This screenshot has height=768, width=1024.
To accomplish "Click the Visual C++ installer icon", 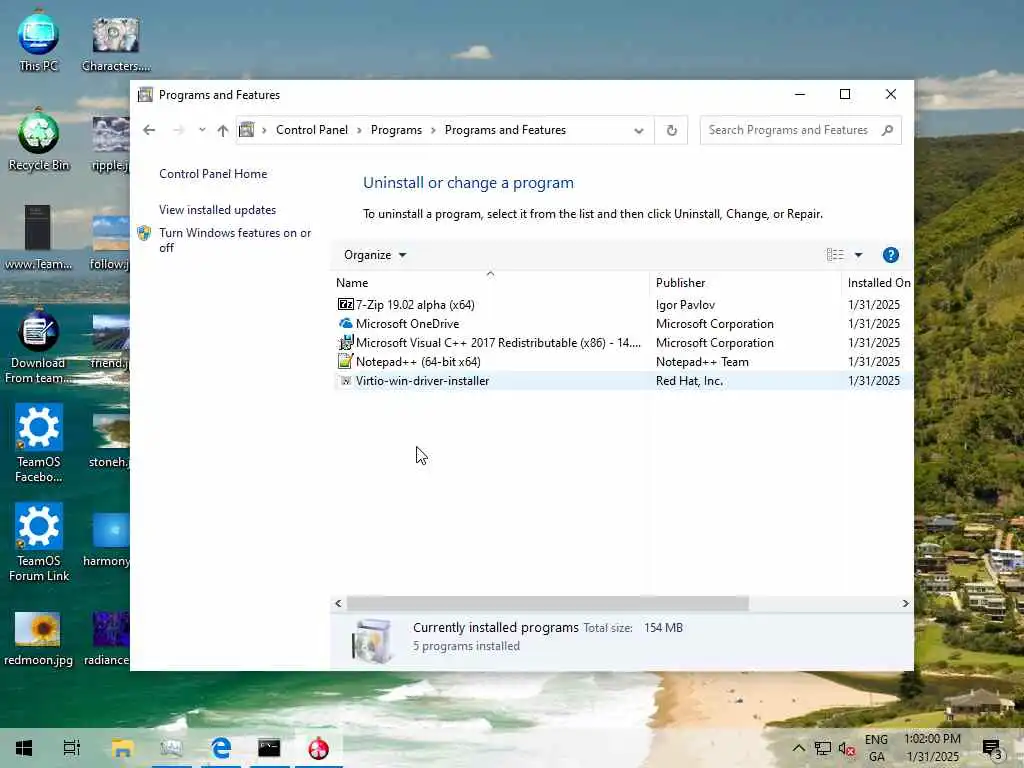I will coord(345,342).
